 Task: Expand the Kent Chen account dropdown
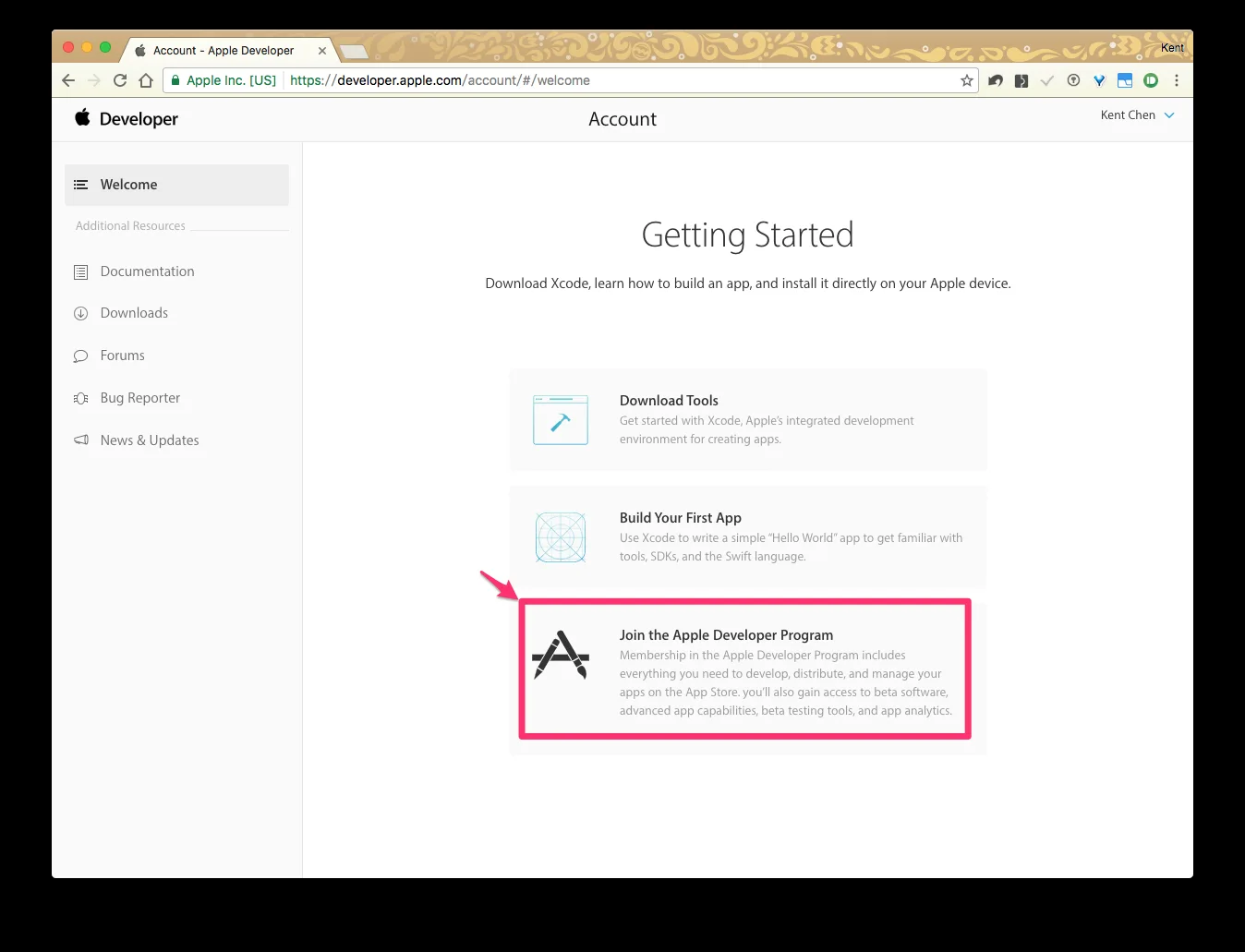(x=1137, y=115)
